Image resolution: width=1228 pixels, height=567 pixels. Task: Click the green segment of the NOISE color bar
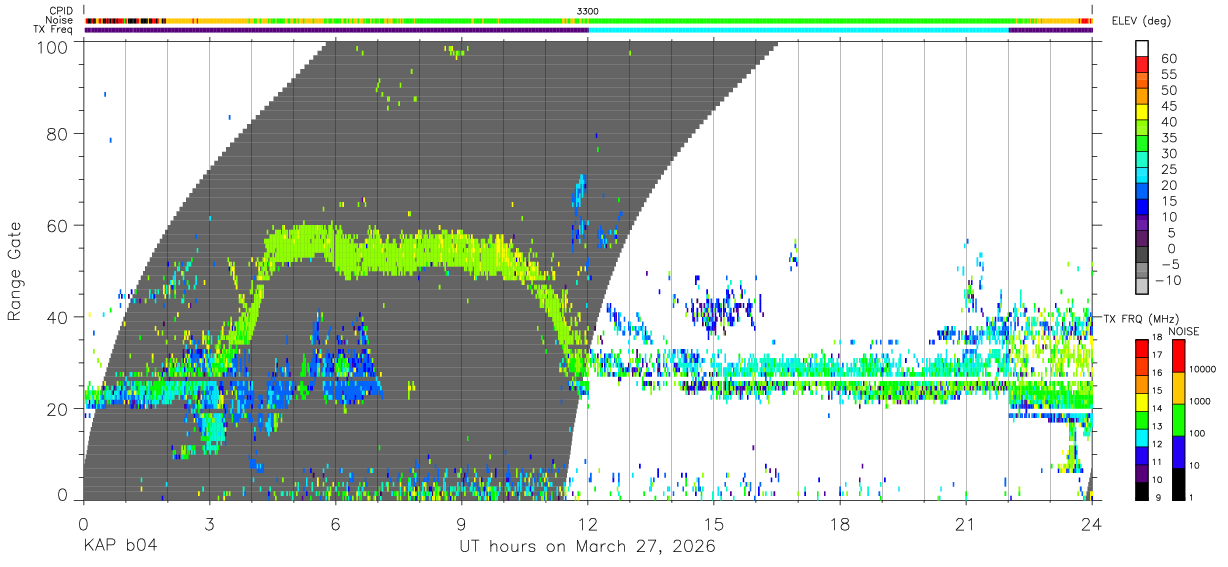coord(1178,419)
